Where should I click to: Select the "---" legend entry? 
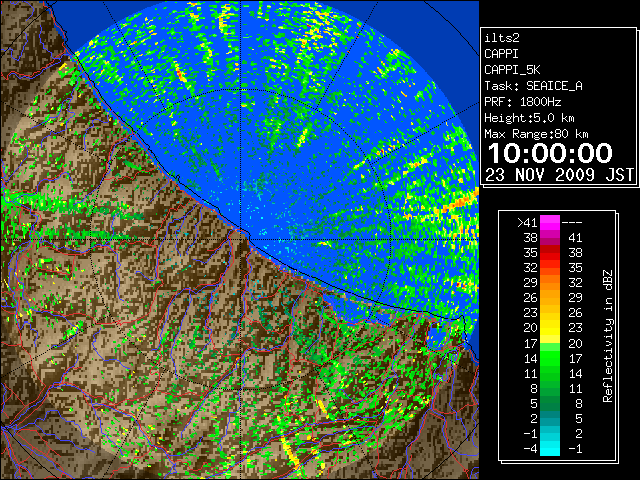tap(572, 223)
